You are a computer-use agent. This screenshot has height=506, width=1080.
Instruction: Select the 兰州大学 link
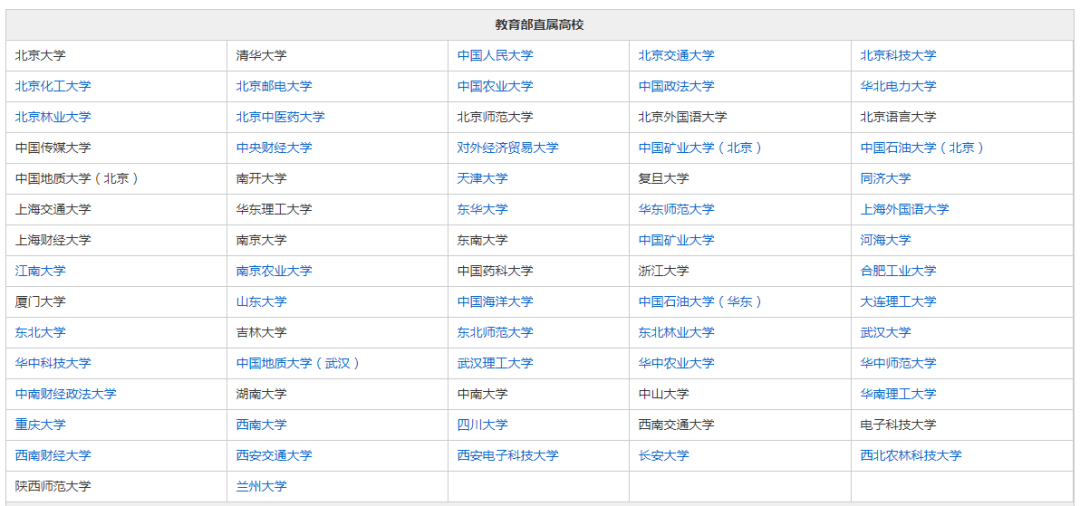[261, 487]
